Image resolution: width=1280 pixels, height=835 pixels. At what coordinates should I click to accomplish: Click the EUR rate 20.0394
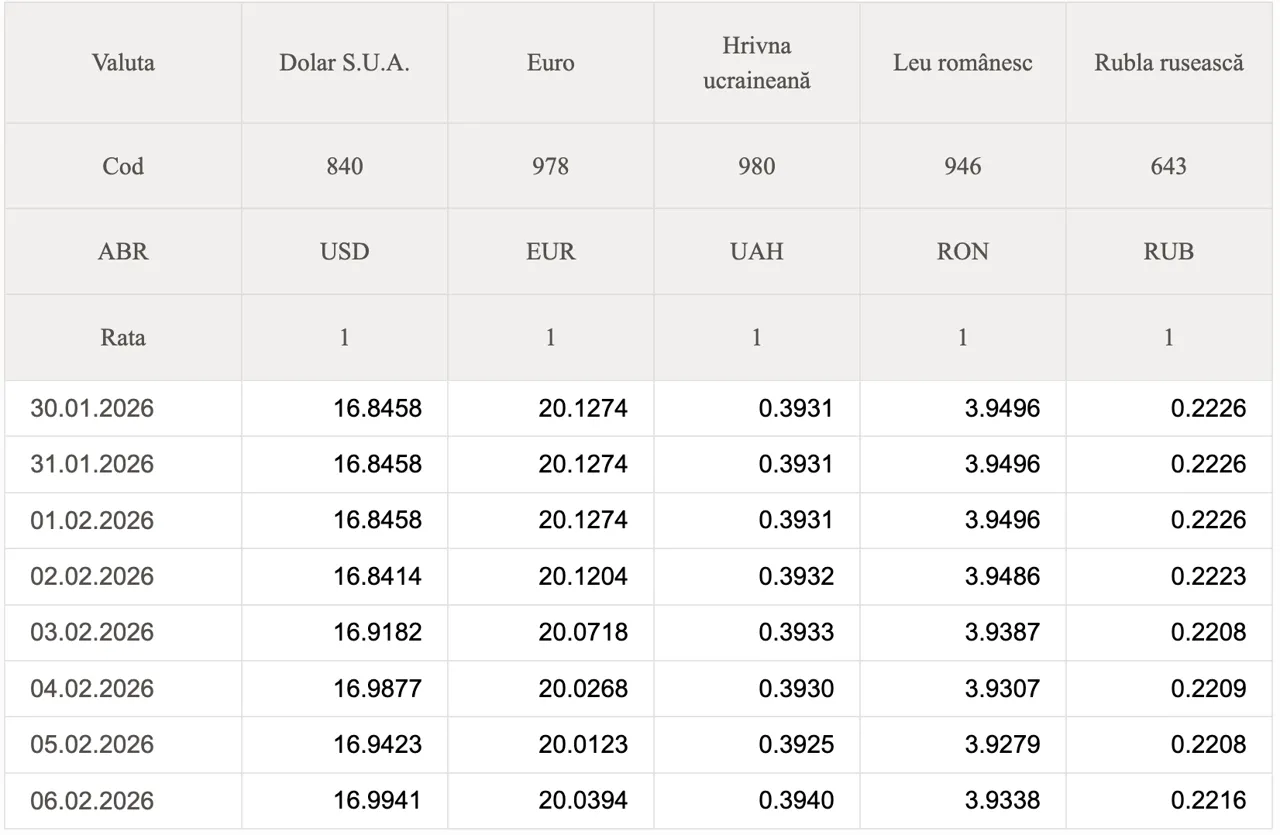pyautogui.click(x=583, y=800)
